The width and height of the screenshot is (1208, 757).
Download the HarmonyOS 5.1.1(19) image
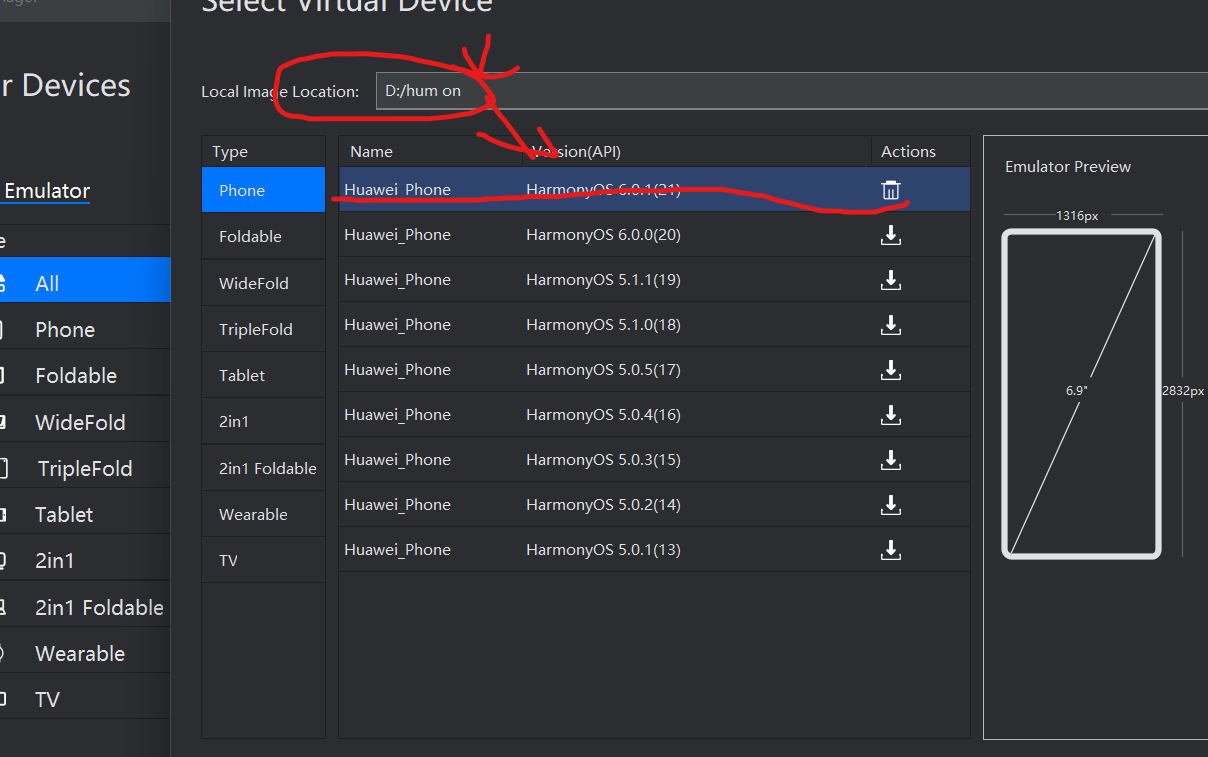(891, 280)
